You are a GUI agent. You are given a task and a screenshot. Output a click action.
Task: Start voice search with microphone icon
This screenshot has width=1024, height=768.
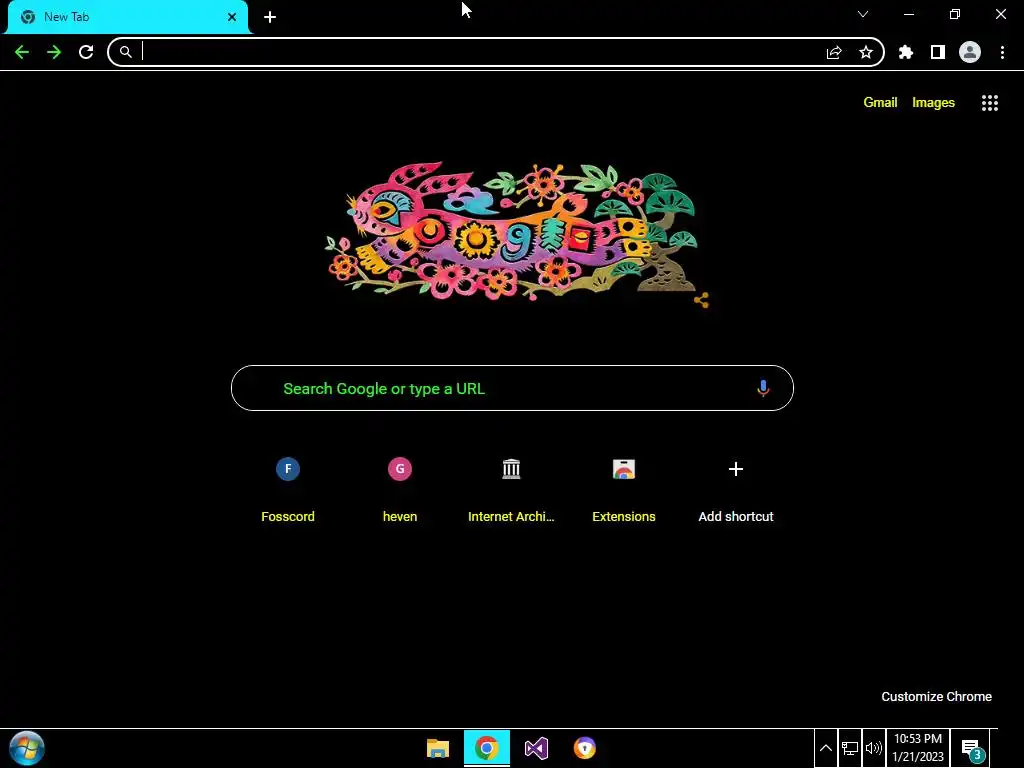pos(763,389)
